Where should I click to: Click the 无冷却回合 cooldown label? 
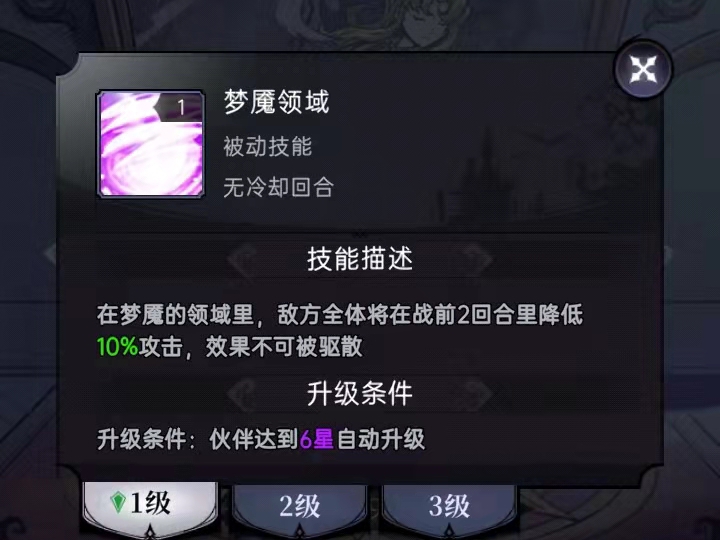tap(278, 187)
